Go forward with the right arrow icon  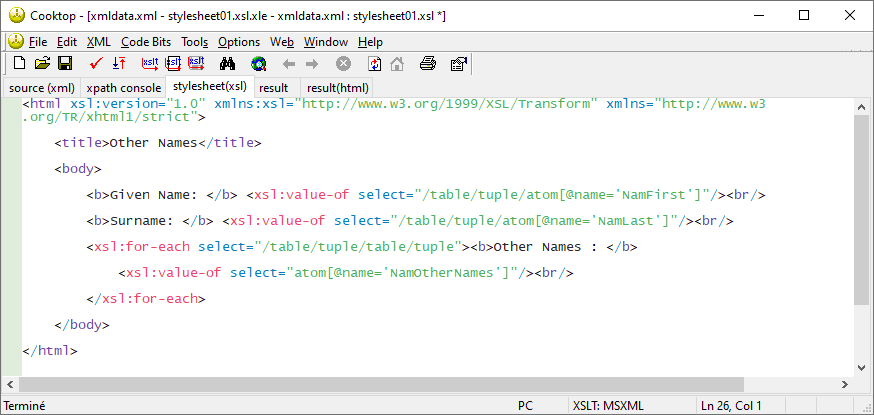tap(312, 64)
